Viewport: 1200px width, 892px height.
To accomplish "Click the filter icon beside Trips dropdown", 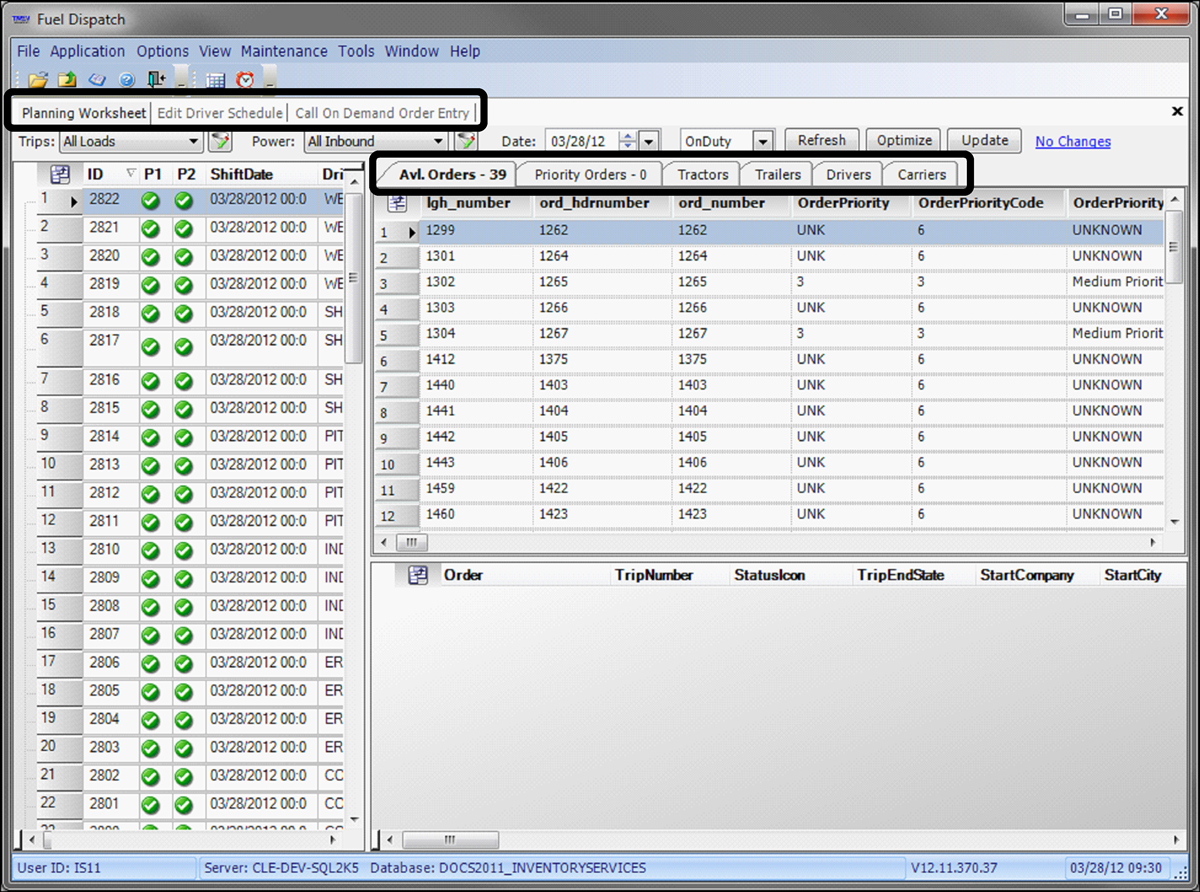I will coord(220,142).
